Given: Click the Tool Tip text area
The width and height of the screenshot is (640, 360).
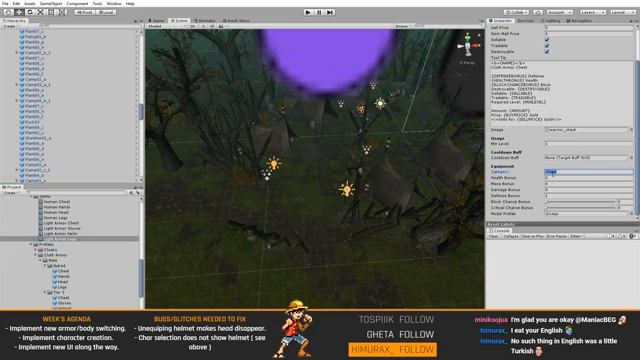Looking at the screenshot, I should (x=562, y=93).
